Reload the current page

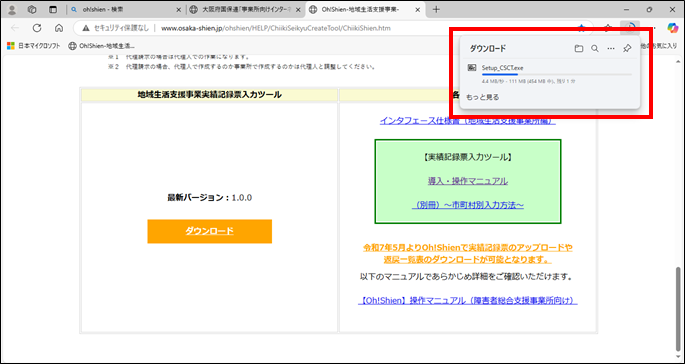click(37, 28)
